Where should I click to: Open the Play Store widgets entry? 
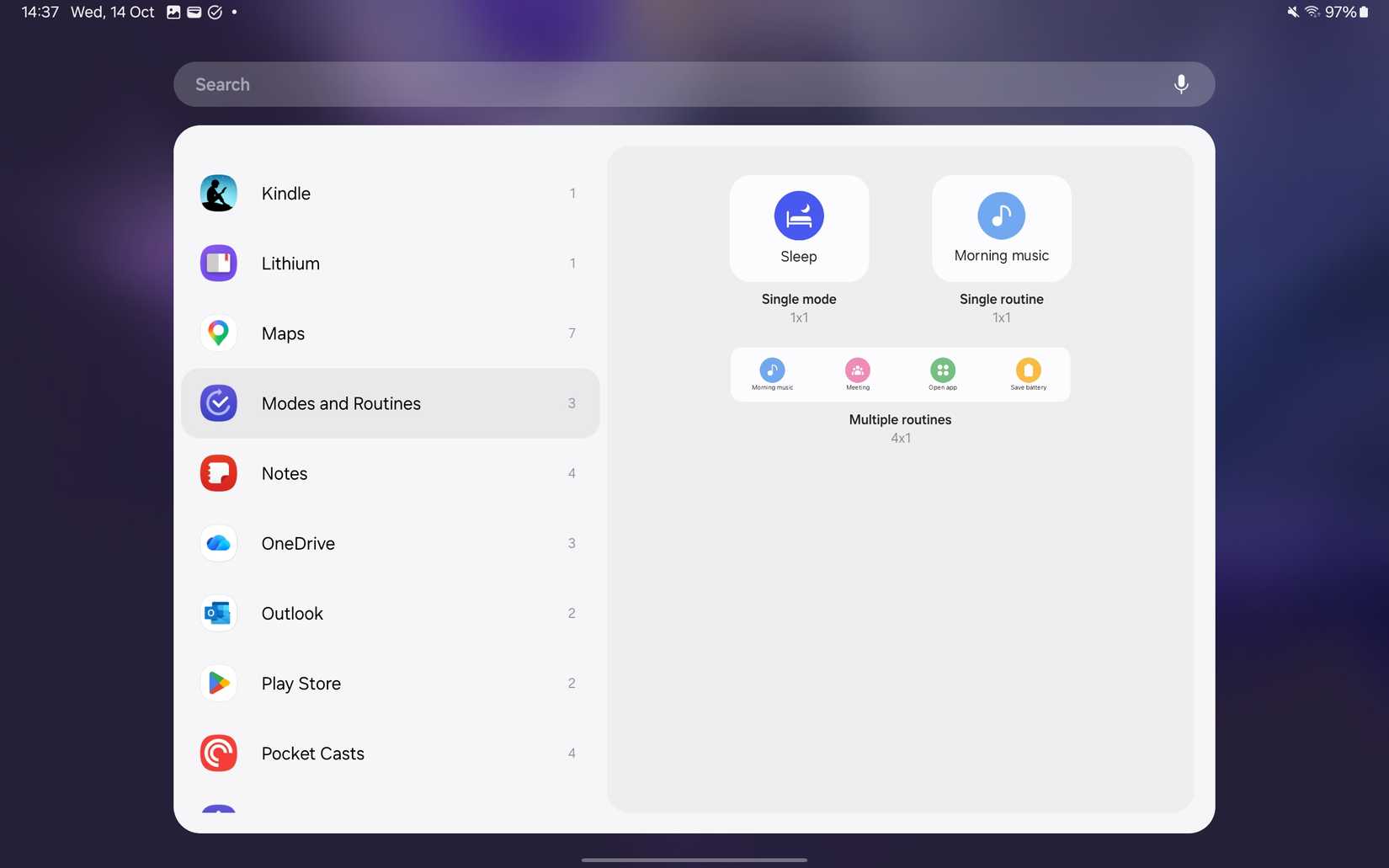(x=390, y=683)
